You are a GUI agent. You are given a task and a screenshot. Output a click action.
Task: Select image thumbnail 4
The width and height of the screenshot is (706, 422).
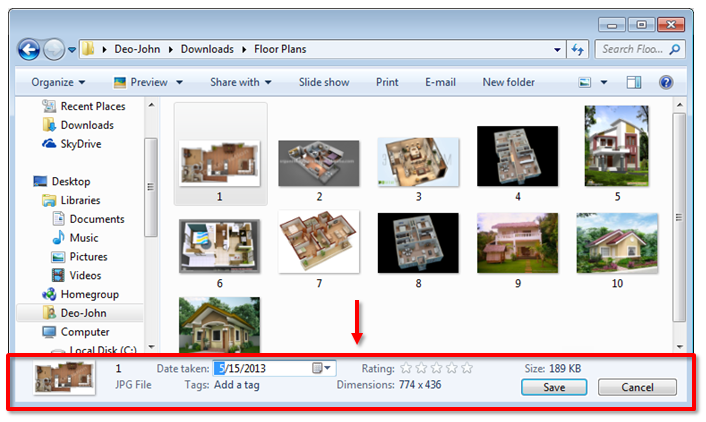[x=517, y=156]
